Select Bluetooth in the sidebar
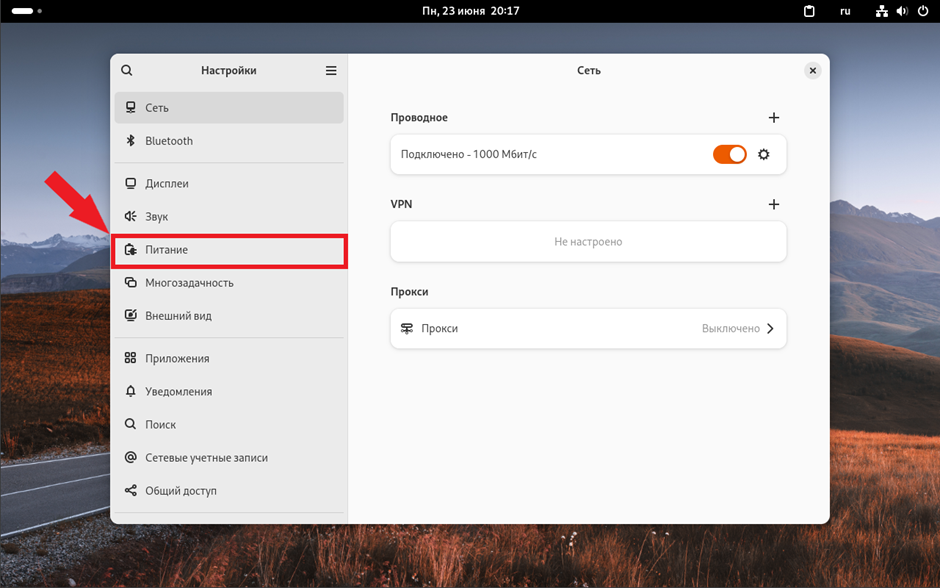The image size is (940, 588). (229, 141)
